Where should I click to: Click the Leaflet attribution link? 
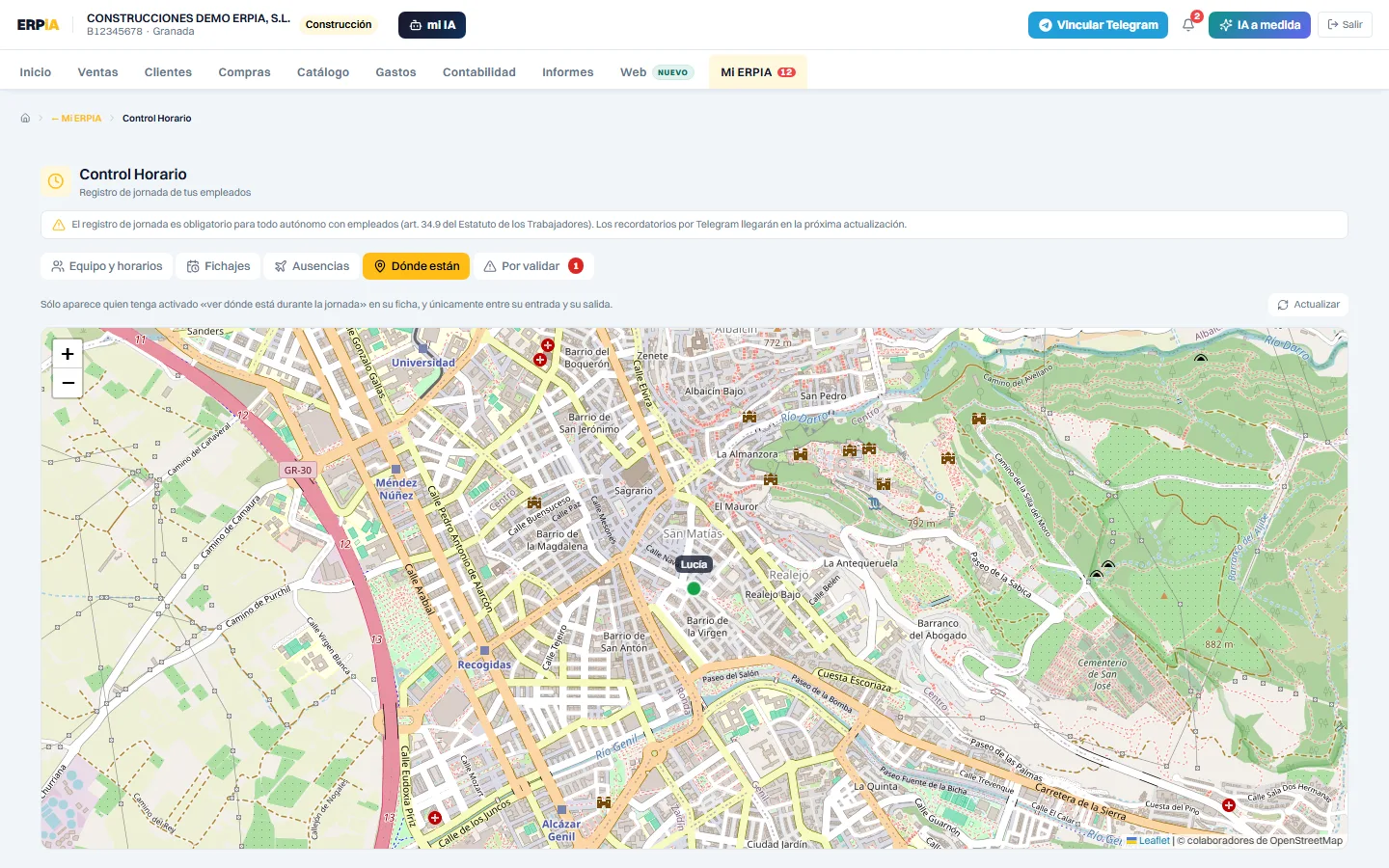(x=1154, y=841)
